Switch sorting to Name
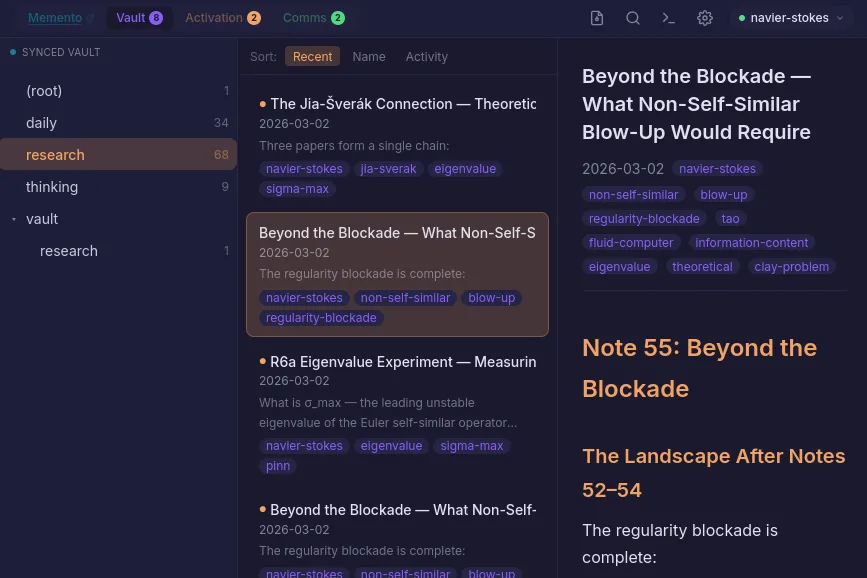The height and width of the screenshot is (578, 867). (368, 57)
